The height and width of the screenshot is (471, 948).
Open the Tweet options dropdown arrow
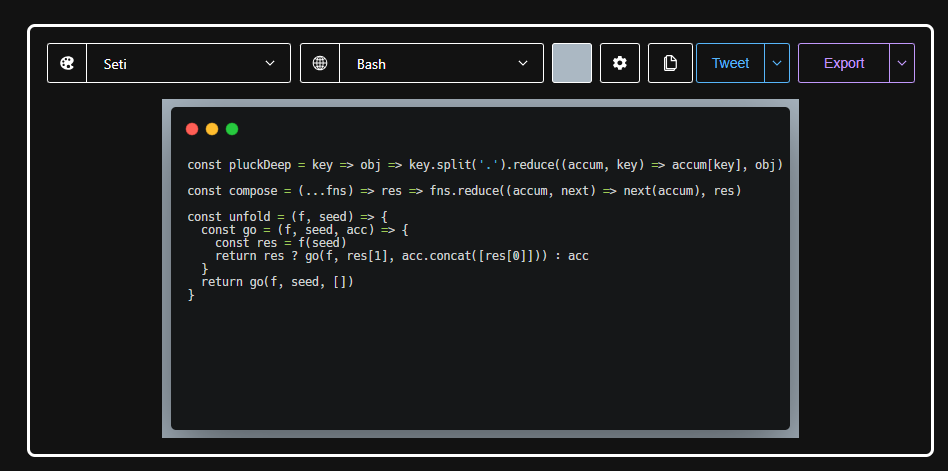[x=777, y=63]
